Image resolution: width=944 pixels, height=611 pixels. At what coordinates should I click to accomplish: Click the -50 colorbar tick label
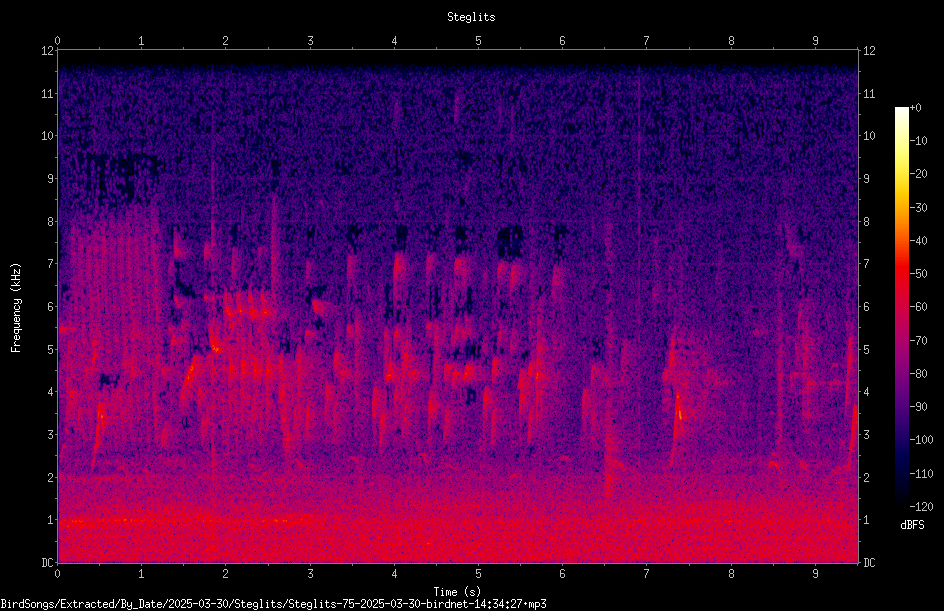[x=918, y=274]
